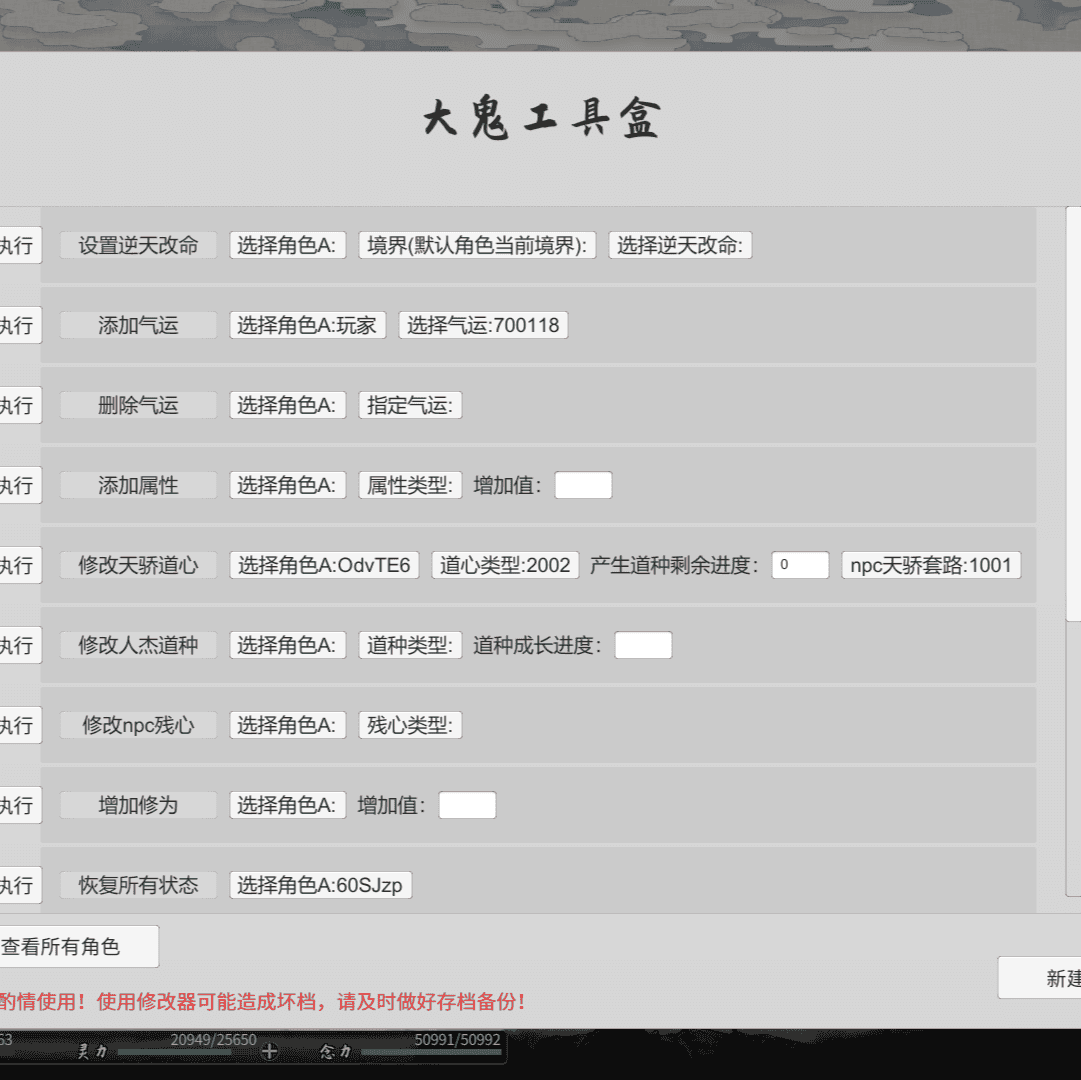The height and width of the screenshot is (1080, 1081).
Task: Select the 恢复所有状态 function label
Action: coord(138,885)
